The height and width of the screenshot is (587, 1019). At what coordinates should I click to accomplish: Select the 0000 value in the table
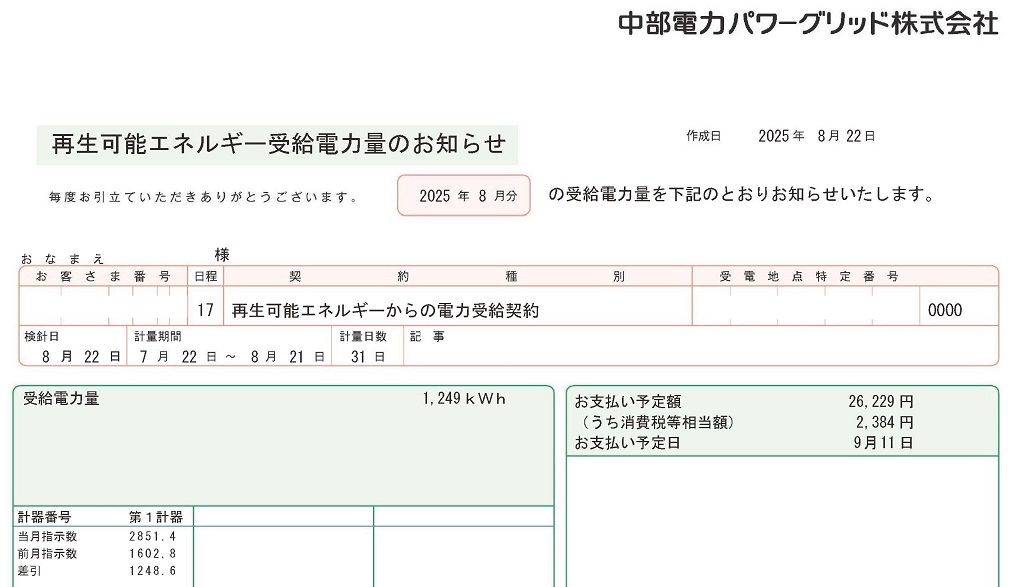[x=945, y=310]
